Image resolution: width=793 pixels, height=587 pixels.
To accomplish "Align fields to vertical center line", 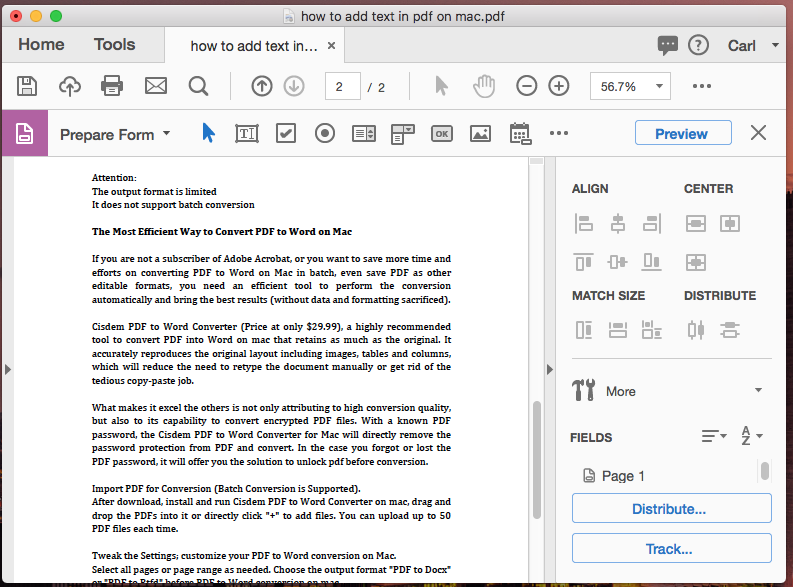I will 618,223.
